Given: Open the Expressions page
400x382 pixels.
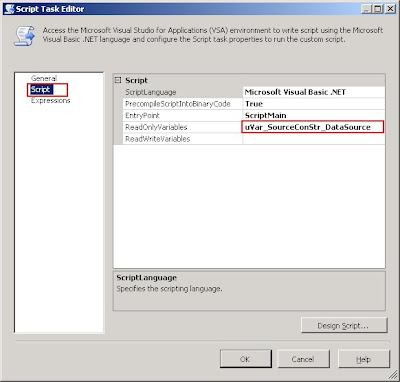Looking at the screenshot, I should 50,100.
